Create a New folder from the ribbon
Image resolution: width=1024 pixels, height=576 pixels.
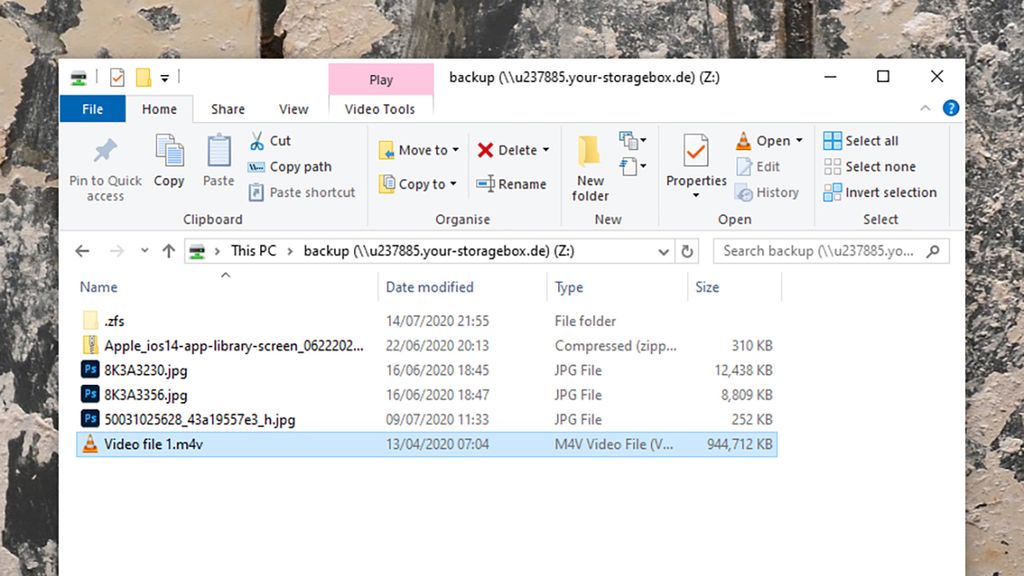(x=590, y=168)
